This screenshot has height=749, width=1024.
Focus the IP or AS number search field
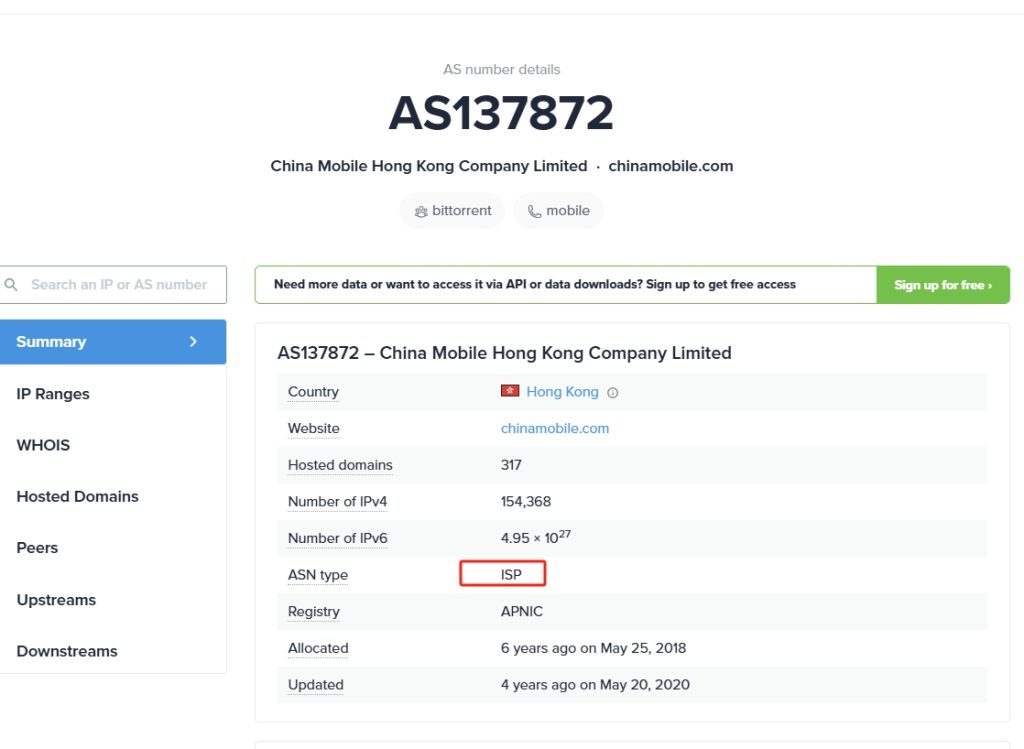pyautogui.click(x=114, y=285)
